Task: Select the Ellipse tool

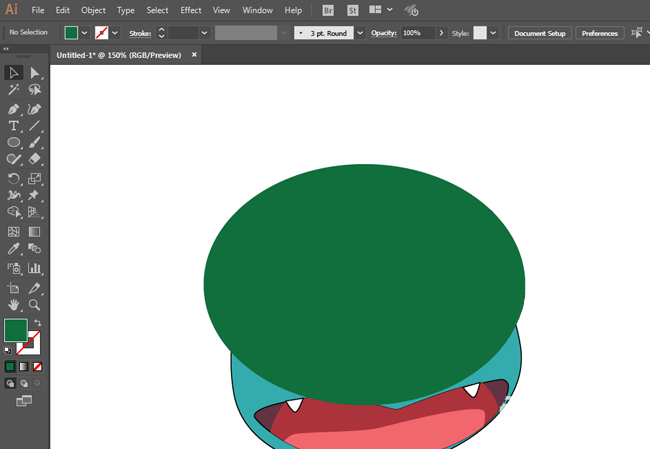Action: (14, 143)
